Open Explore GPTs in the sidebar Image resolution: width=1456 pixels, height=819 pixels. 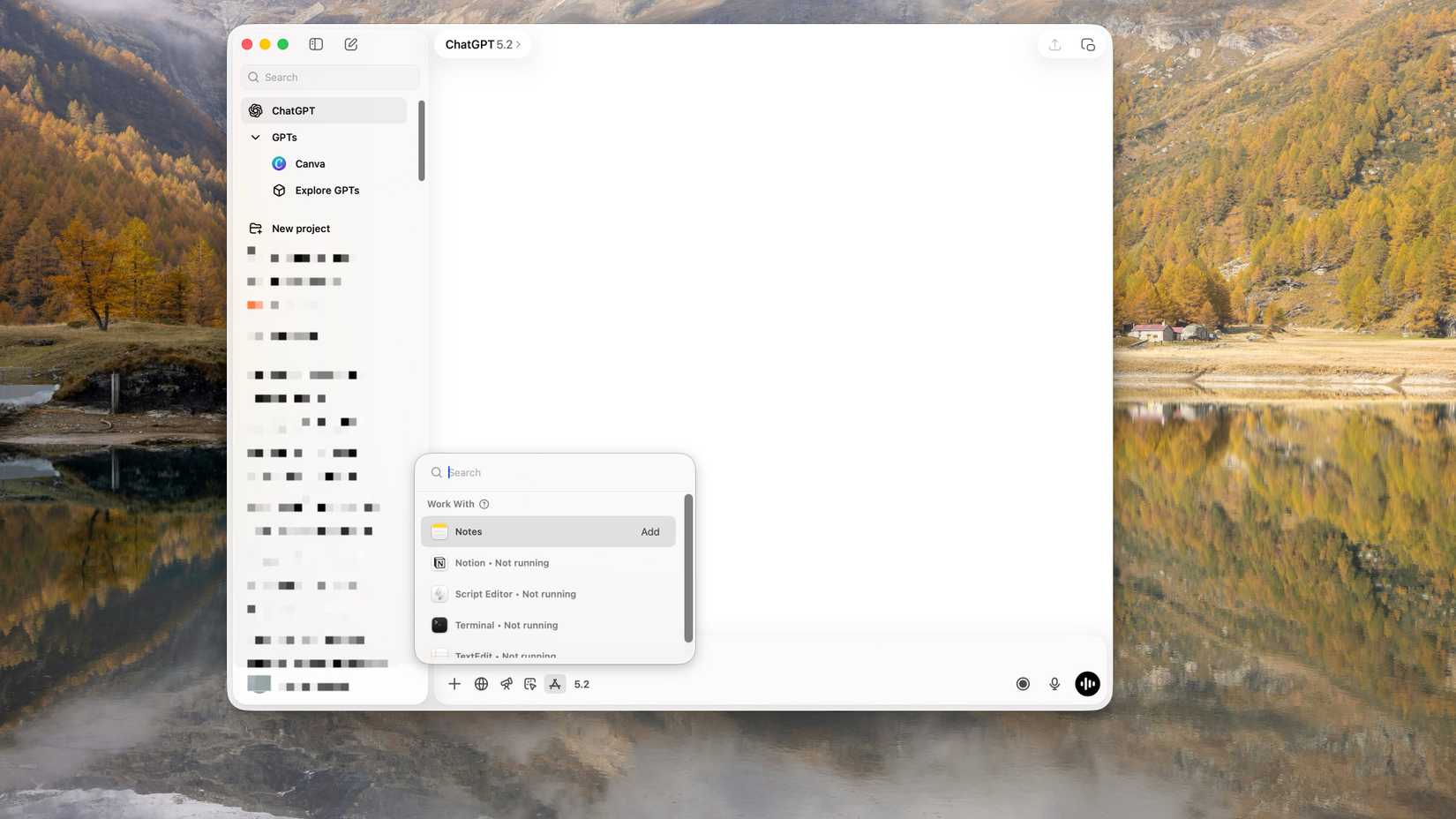point(326,190)
